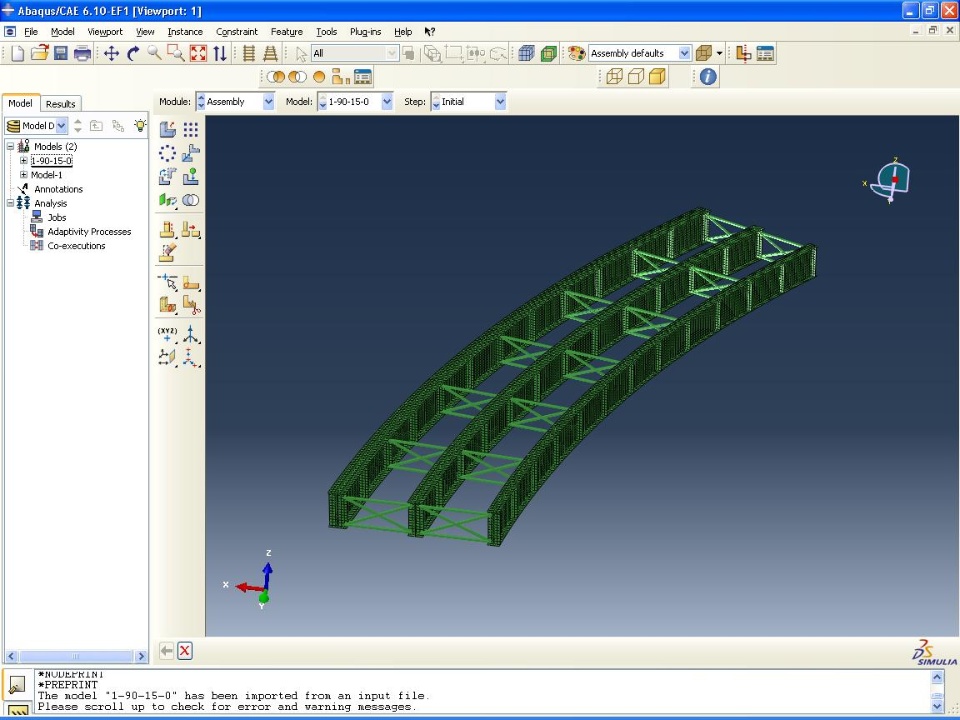The width and height of the screenshot is (960, 720).
Task: Select the Linear Pattern tool
Action: [x=190, y=129]
